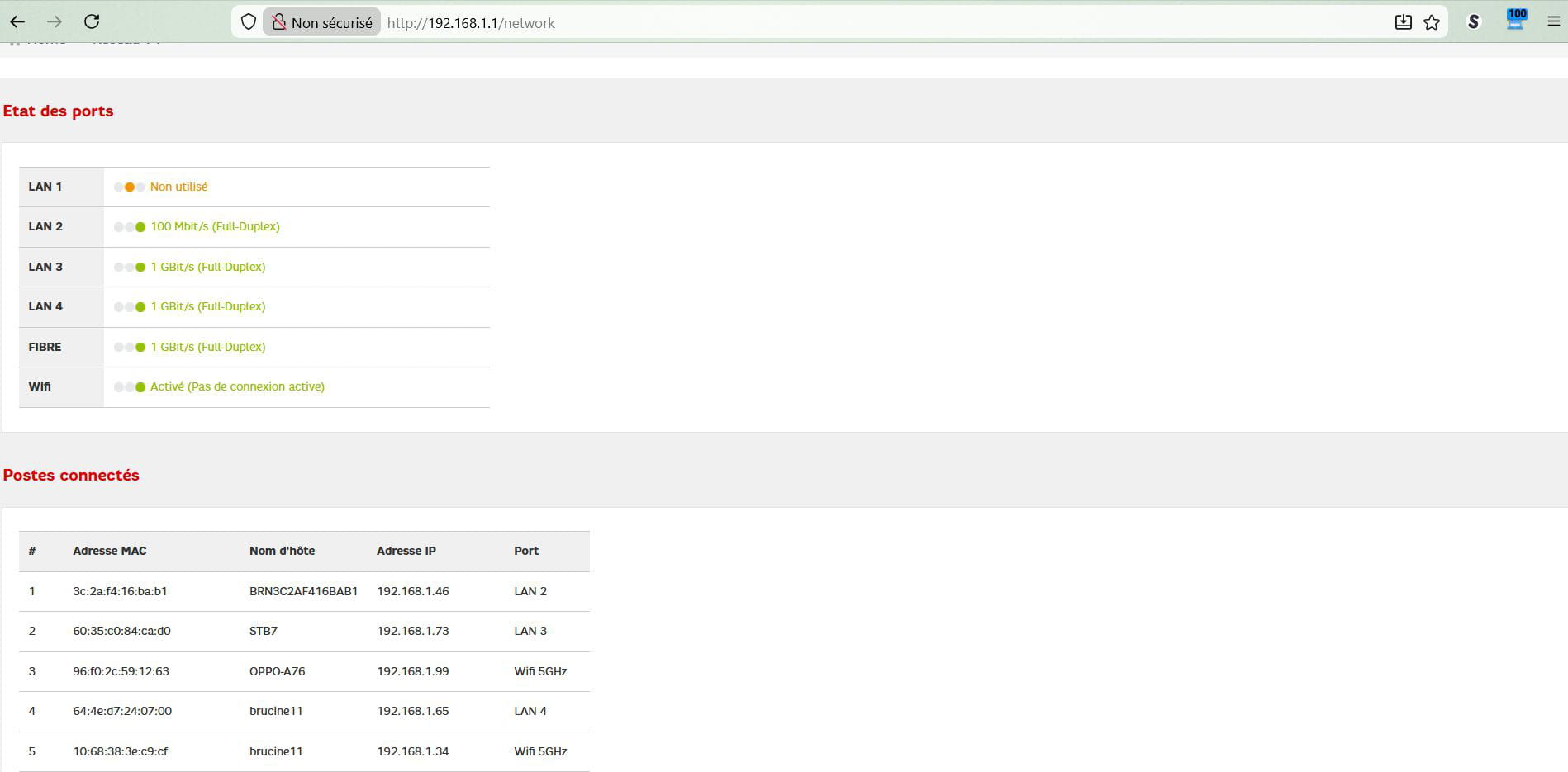
Task: Click the Non sécurisé connection badge
Action: point(322,22)
